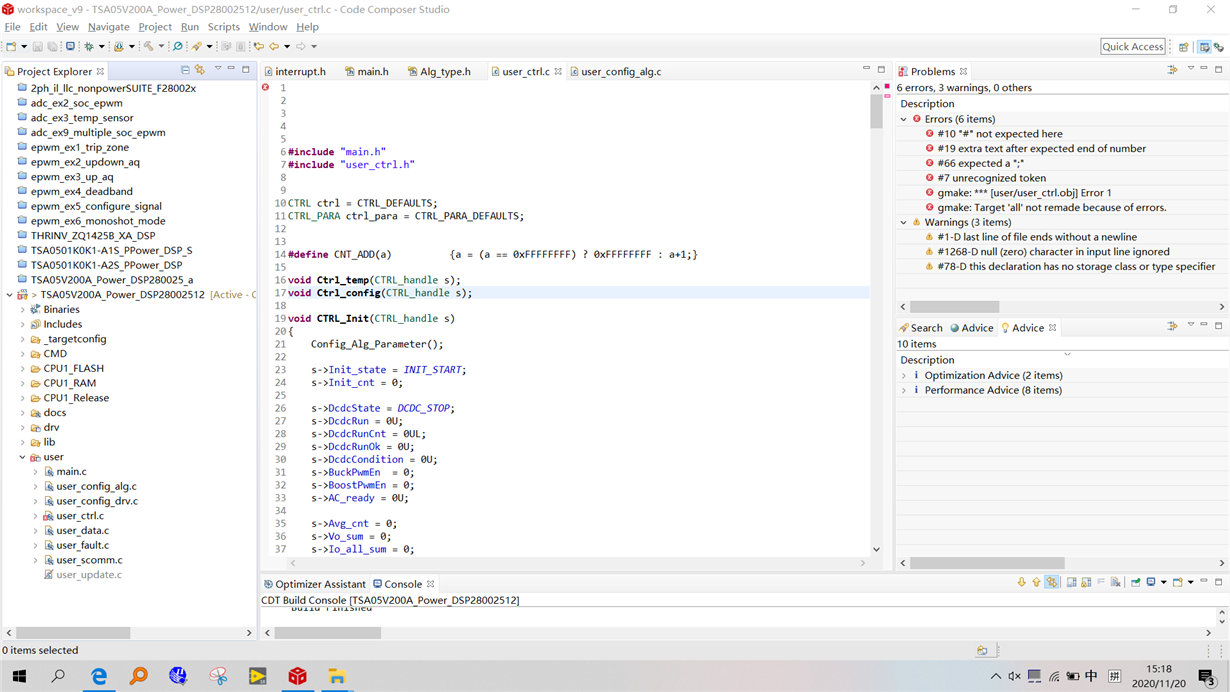1230x692 pixels.
Task: Click the Build hammer icon
Action: 148,46
